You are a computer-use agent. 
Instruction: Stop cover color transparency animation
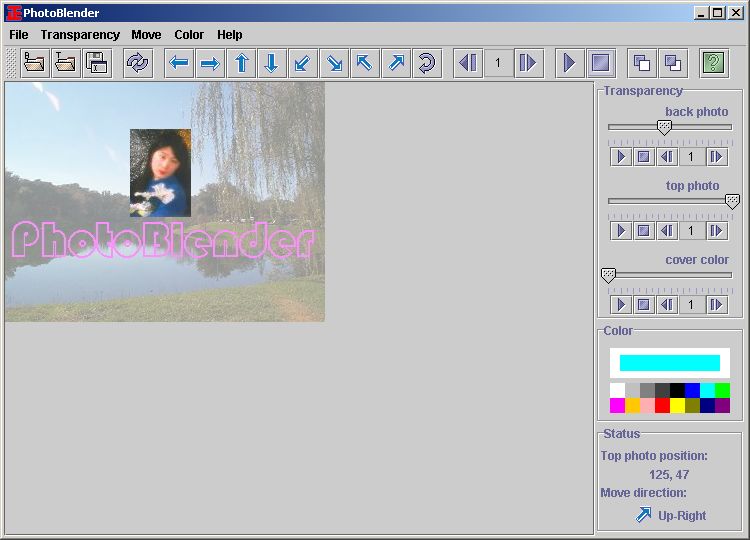pos(644,305)
